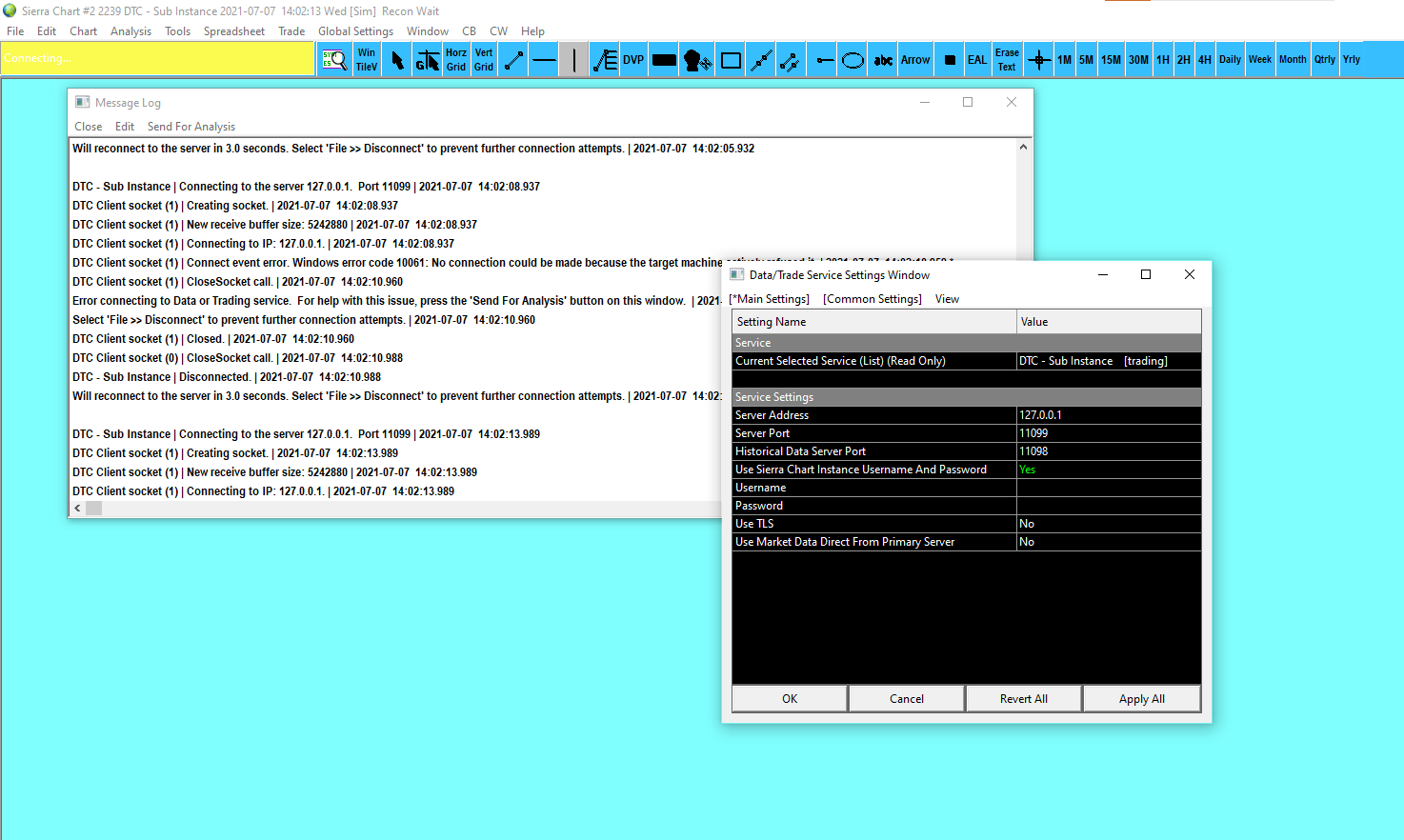The image size is (1404, 840).
Task: Open the Main Settings tab
Action: click(770, 299)
